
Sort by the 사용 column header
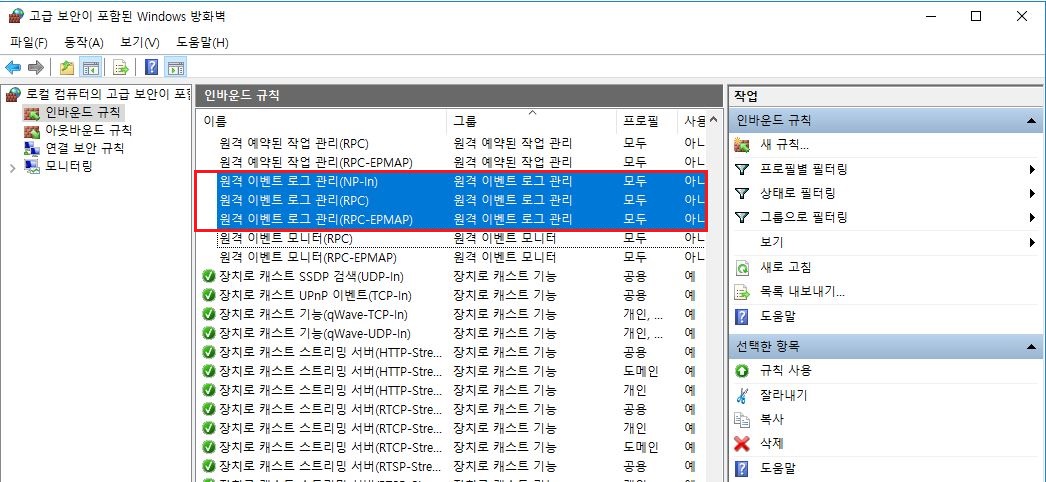[x=692, y=121]
